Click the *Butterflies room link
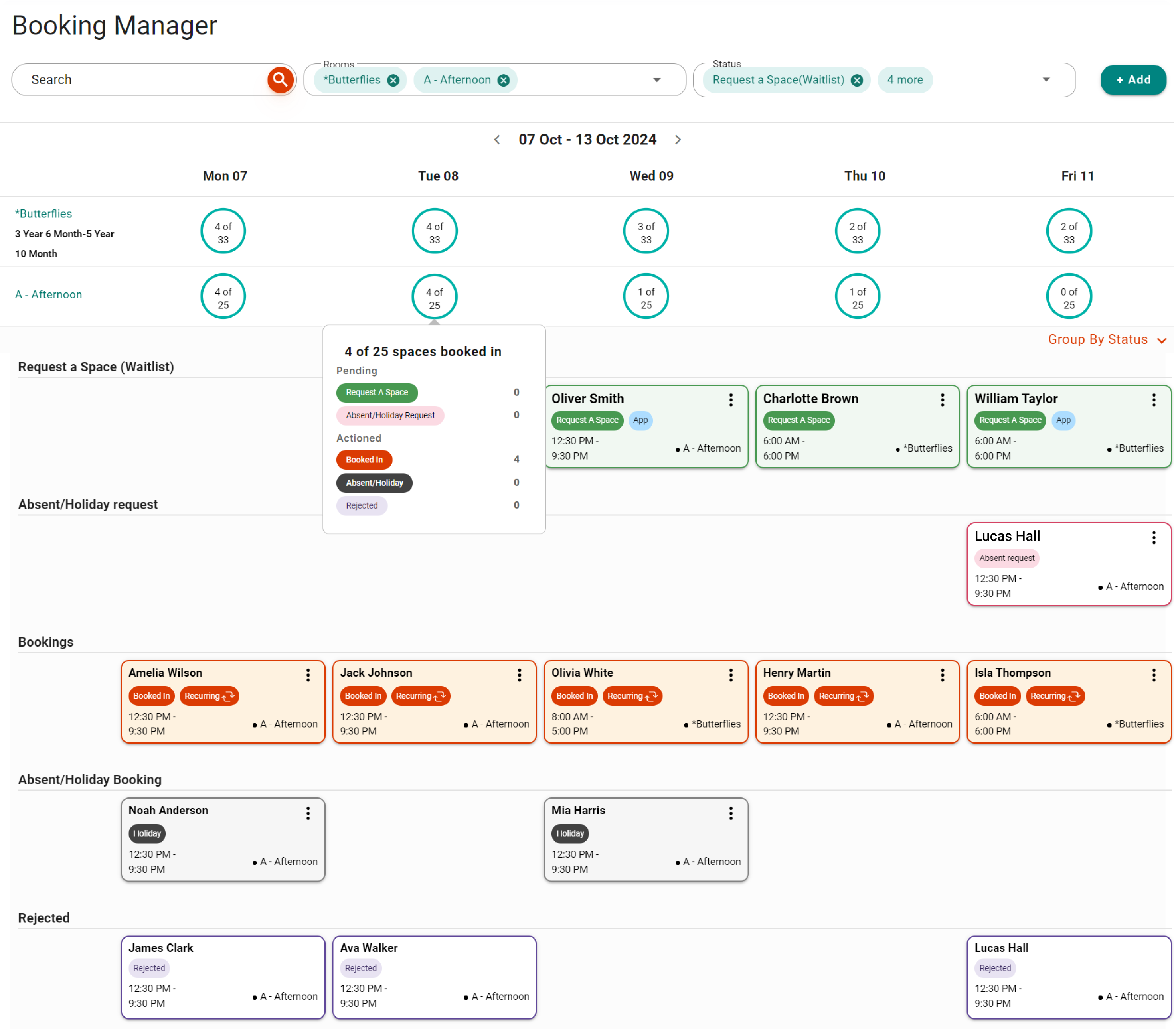The height and width of the screenshot is (1036, 1174). tap(43, 214)
